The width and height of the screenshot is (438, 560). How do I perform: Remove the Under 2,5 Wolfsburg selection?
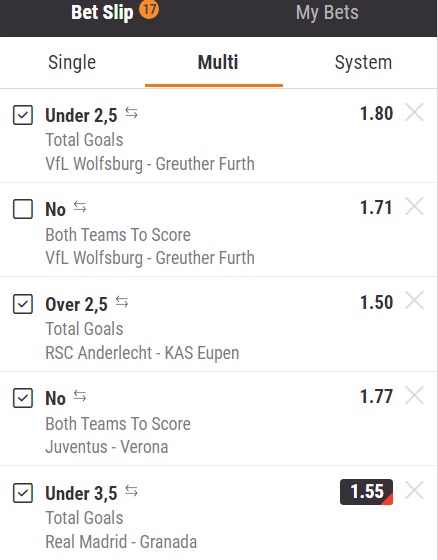(x=414, y=112)
